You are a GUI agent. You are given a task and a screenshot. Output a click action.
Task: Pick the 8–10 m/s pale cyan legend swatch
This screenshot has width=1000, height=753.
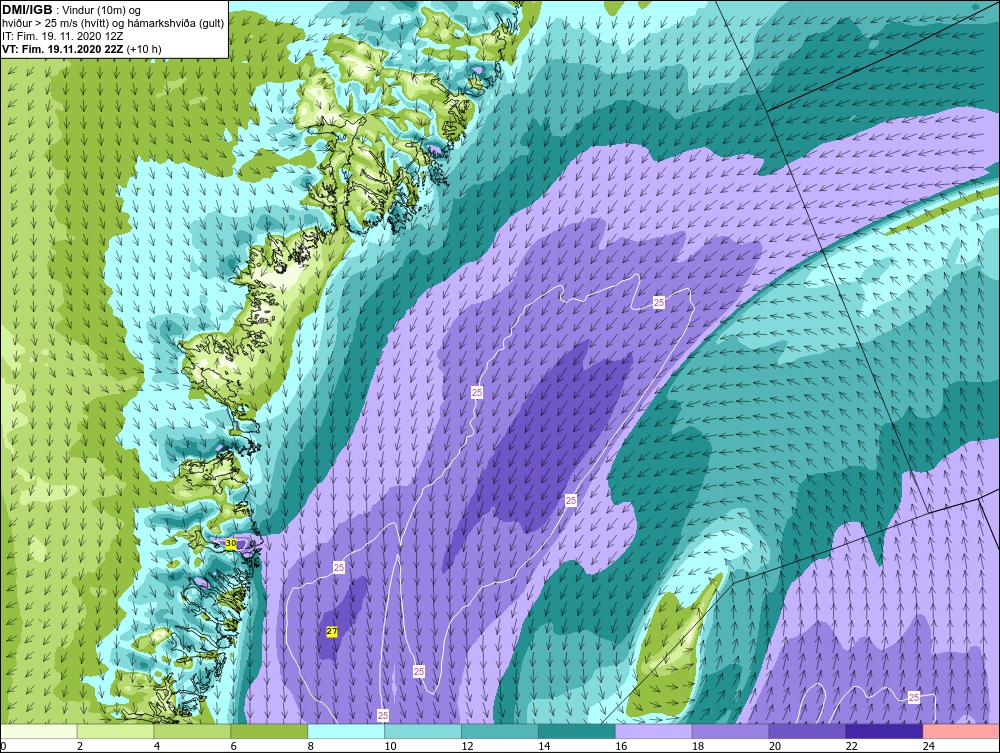click(x=346, y=731)
